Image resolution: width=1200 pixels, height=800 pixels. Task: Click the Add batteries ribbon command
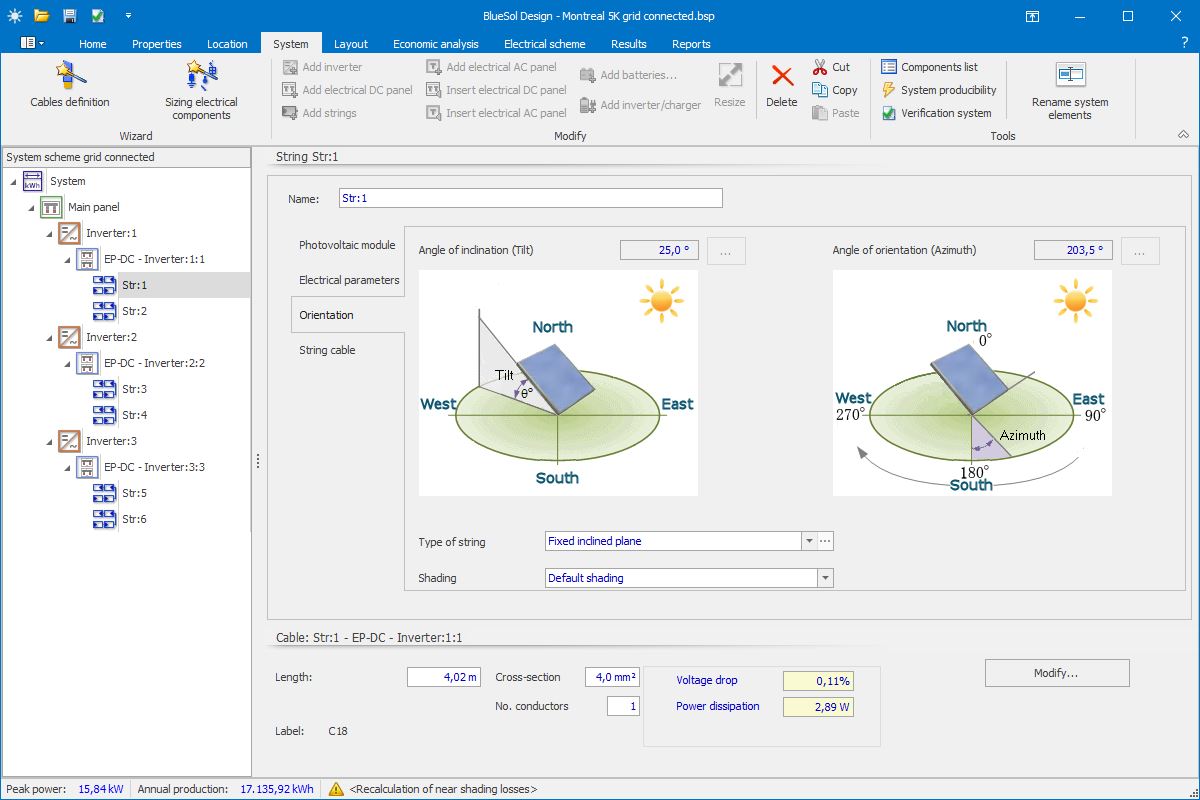pyautogui.click(x=628, y=75)
